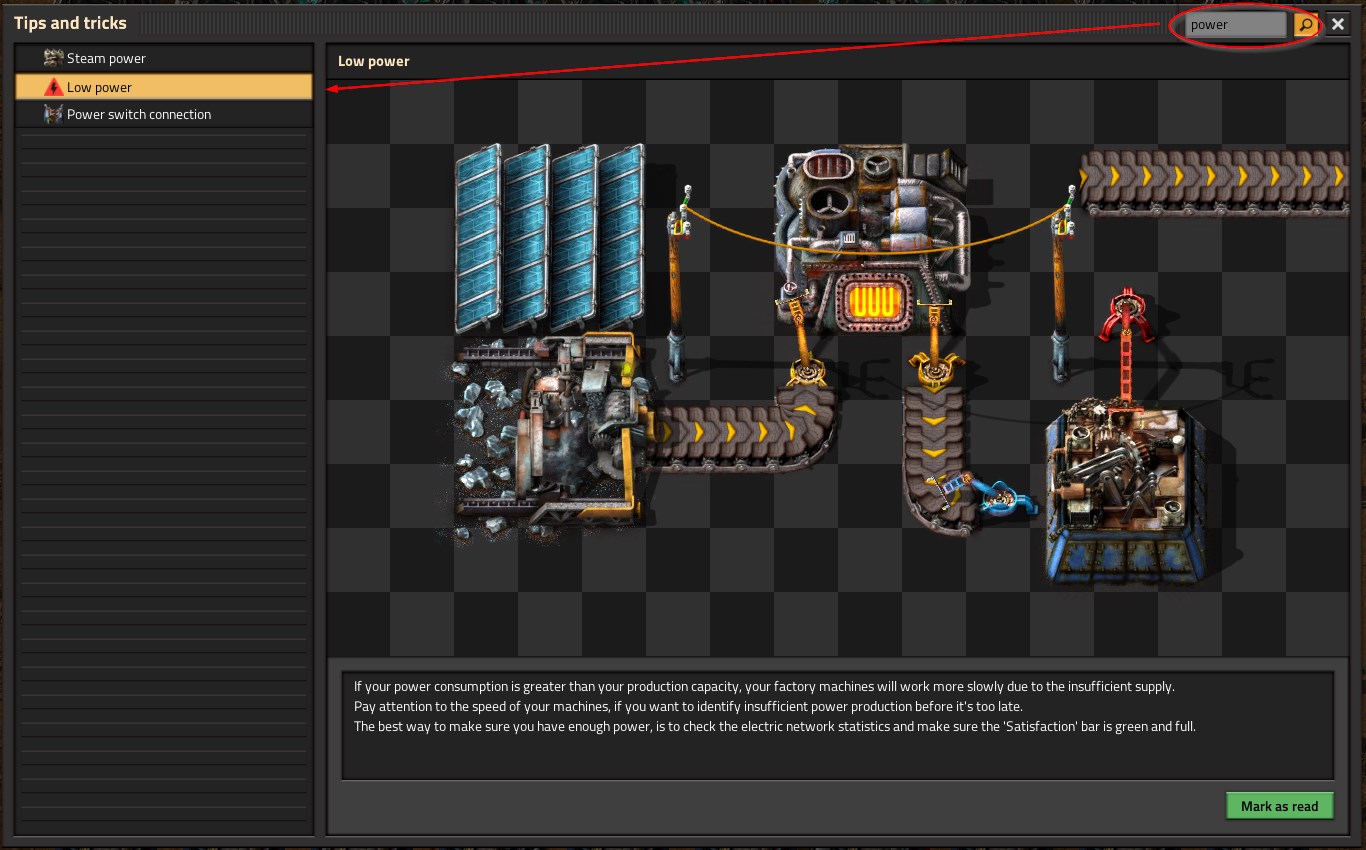Focus the search field containing 'power'
The height and width of the screenshot is (850, 1366).
coord(1236,25)
